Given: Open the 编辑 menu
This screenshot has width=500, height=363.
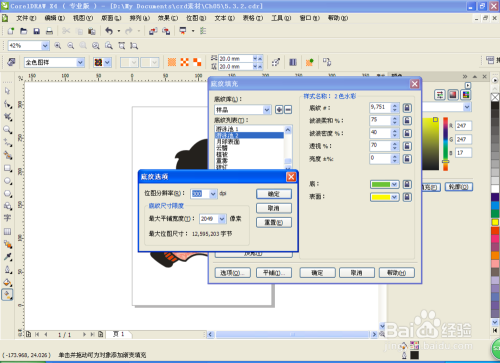Looking at the screenshot, I should [x=54, y=18].
